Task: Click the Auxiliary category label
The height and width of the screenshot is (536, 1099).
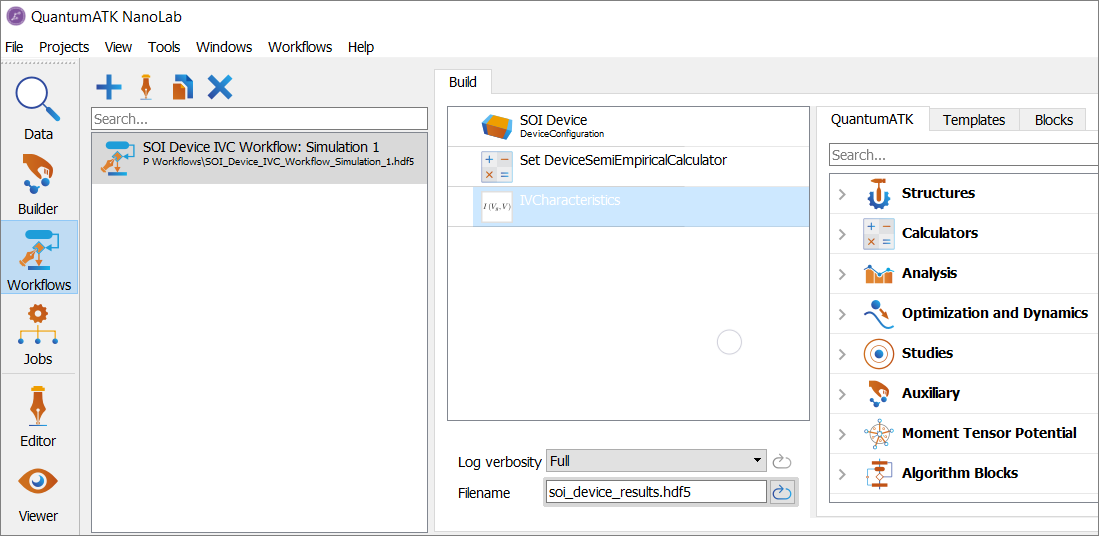Action: pyautogui.click(x=931, y=393)
